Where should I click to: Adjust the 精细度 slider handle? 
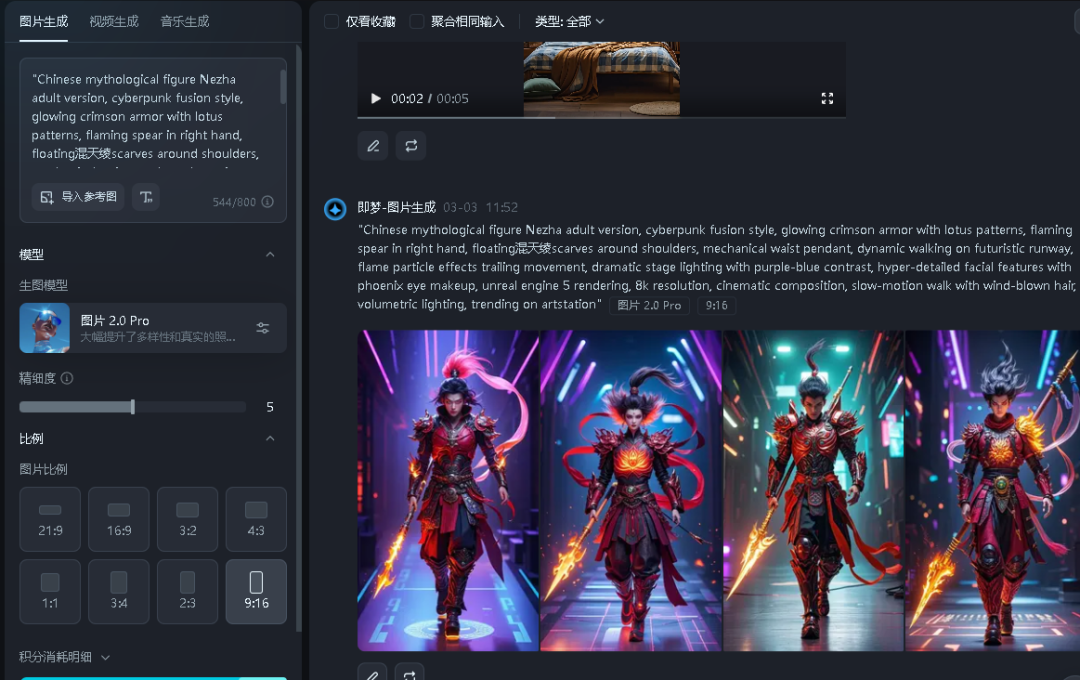click(132, 406)
